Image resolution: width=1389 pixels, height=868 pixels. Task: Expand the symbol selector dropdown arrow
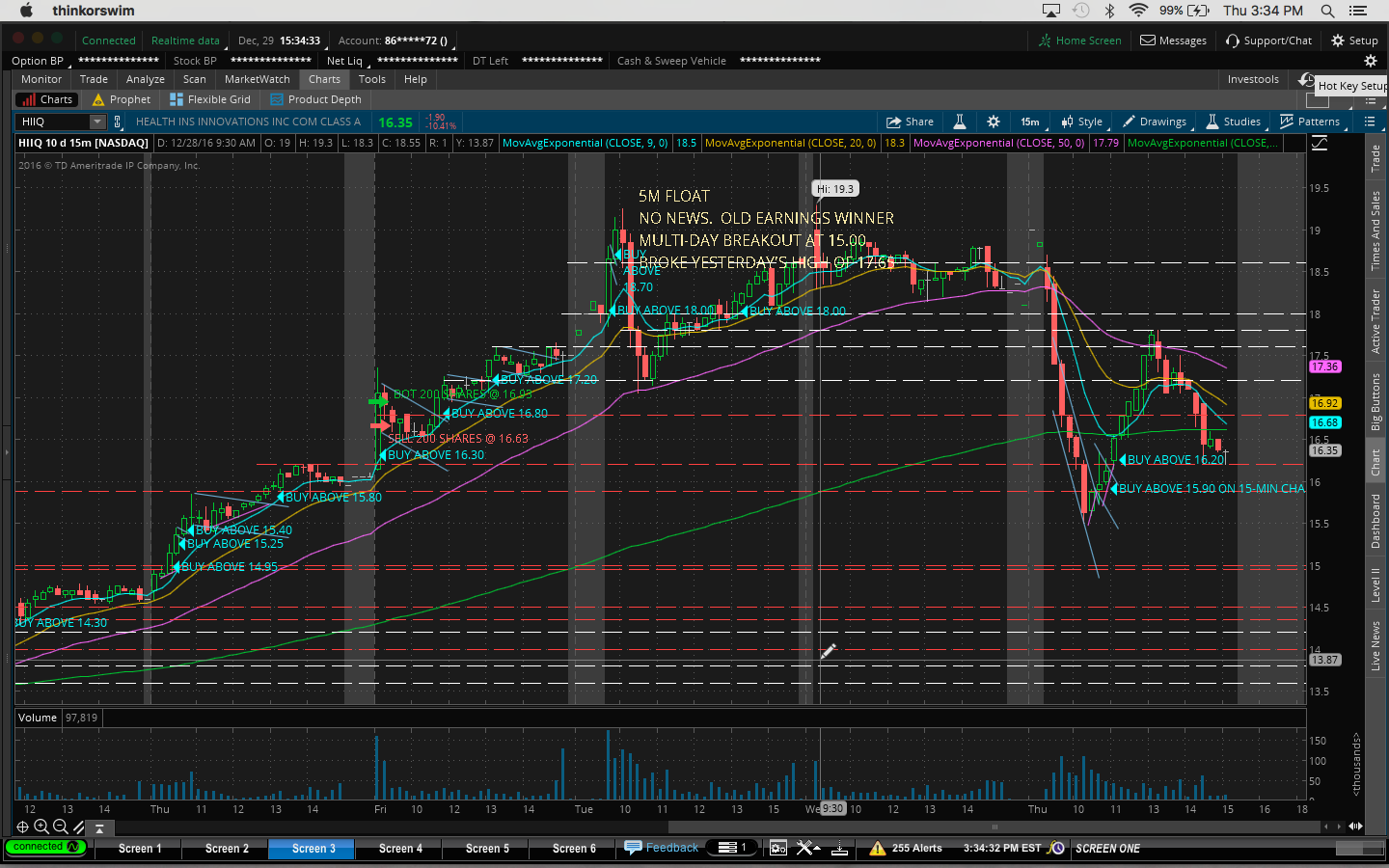coord(97,122)
